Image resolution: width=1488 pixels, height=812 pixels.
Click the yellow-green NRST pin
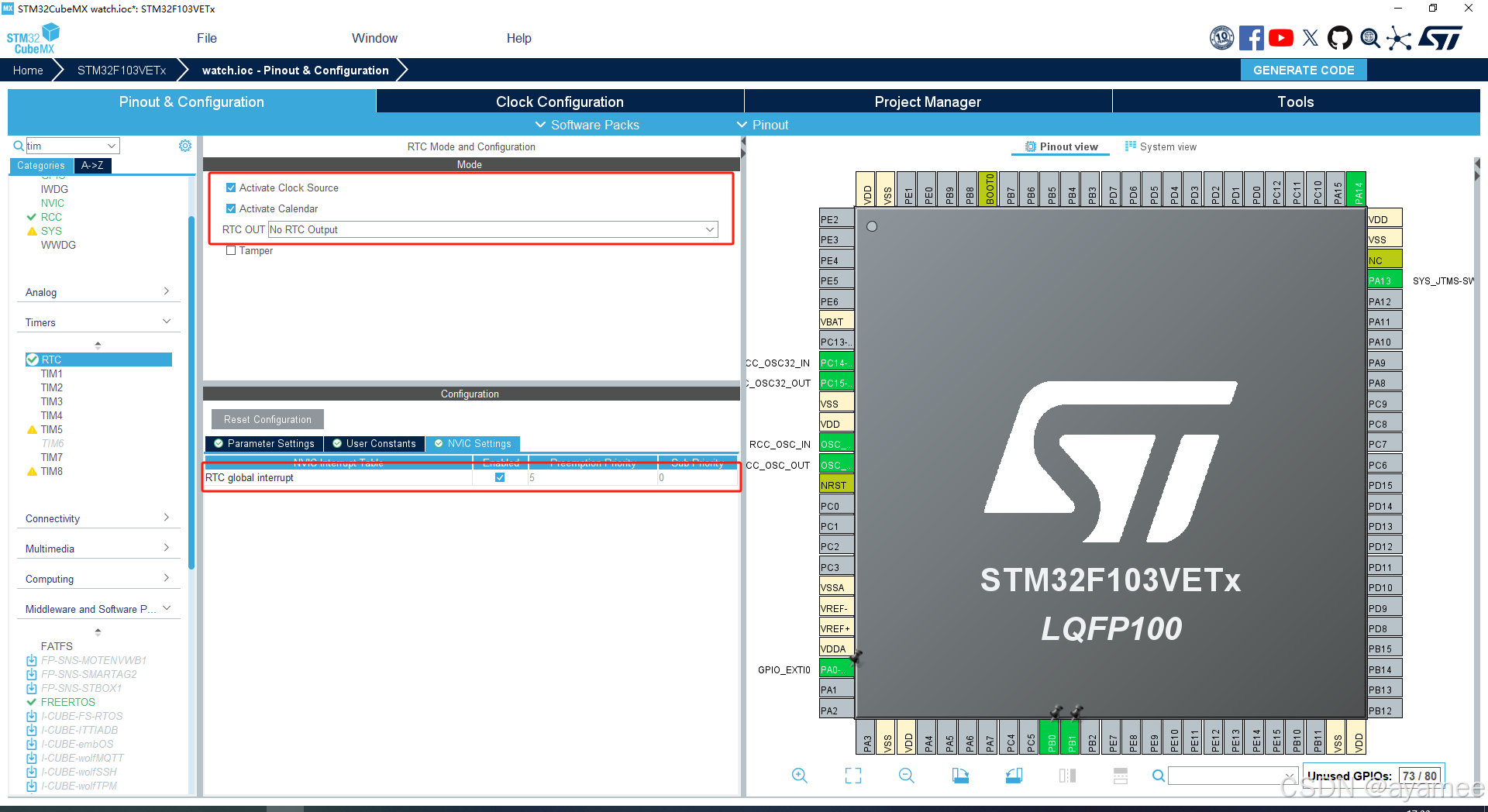(836, 485)
